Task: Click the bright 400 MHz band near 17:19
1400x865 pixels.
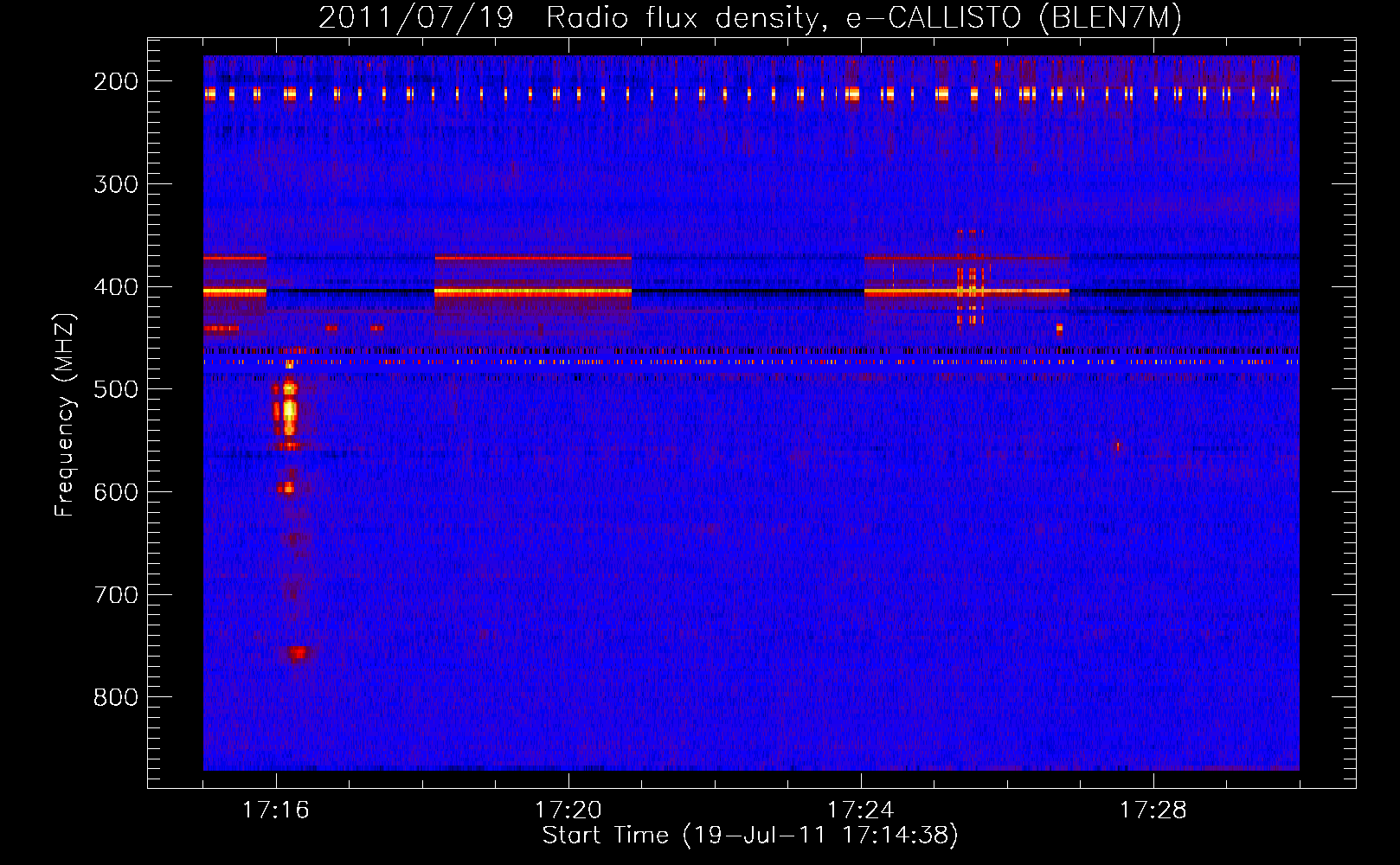Action: click(533, 292)
